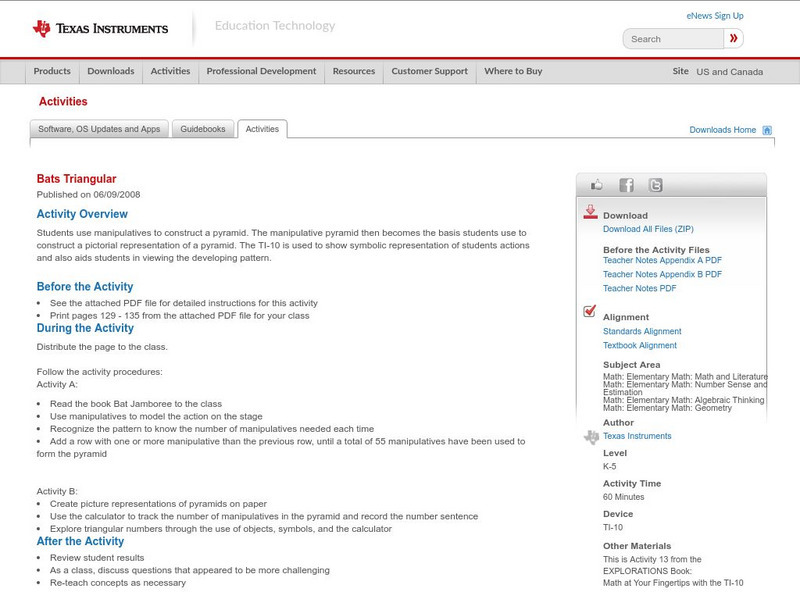
Task: Click the K-5 level value
Action: 610,466
